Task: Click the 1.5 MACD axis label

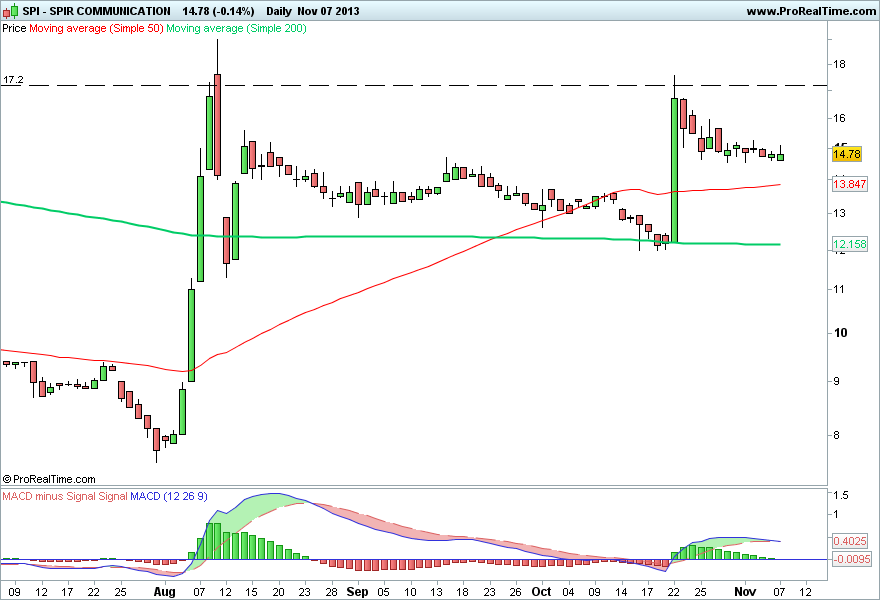Action: [841, 495]
